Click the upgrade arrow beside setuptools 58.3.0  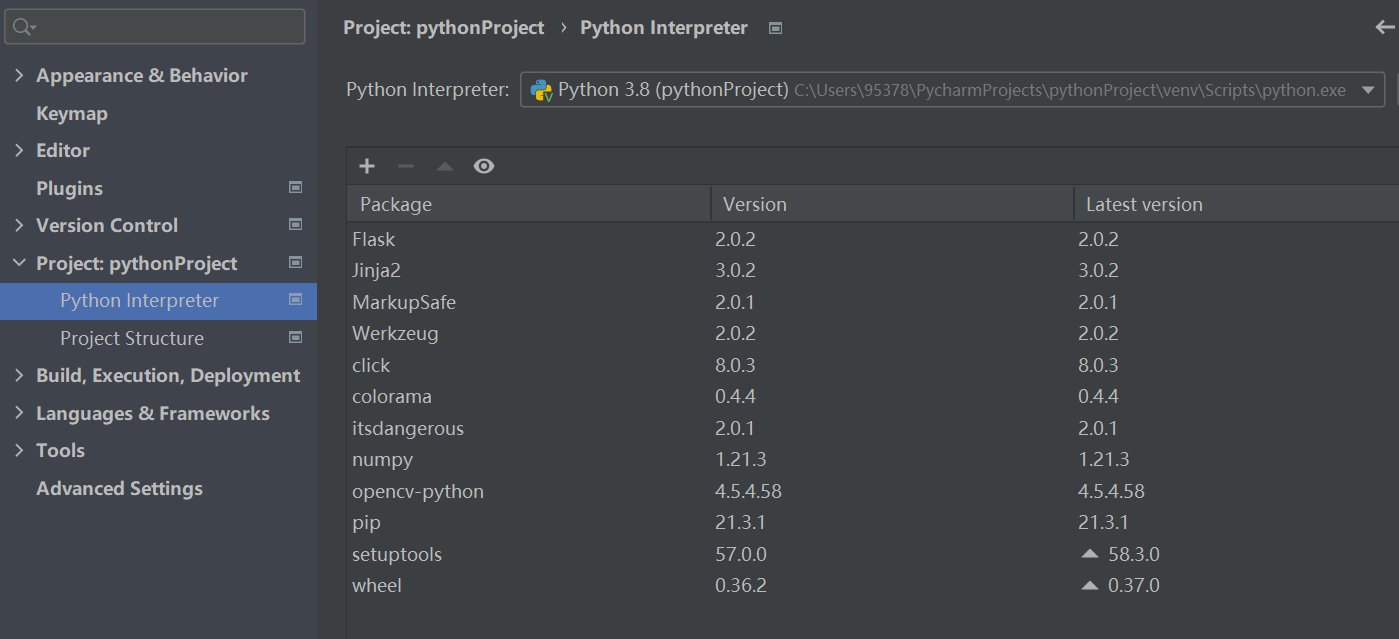coord(1090,554)
